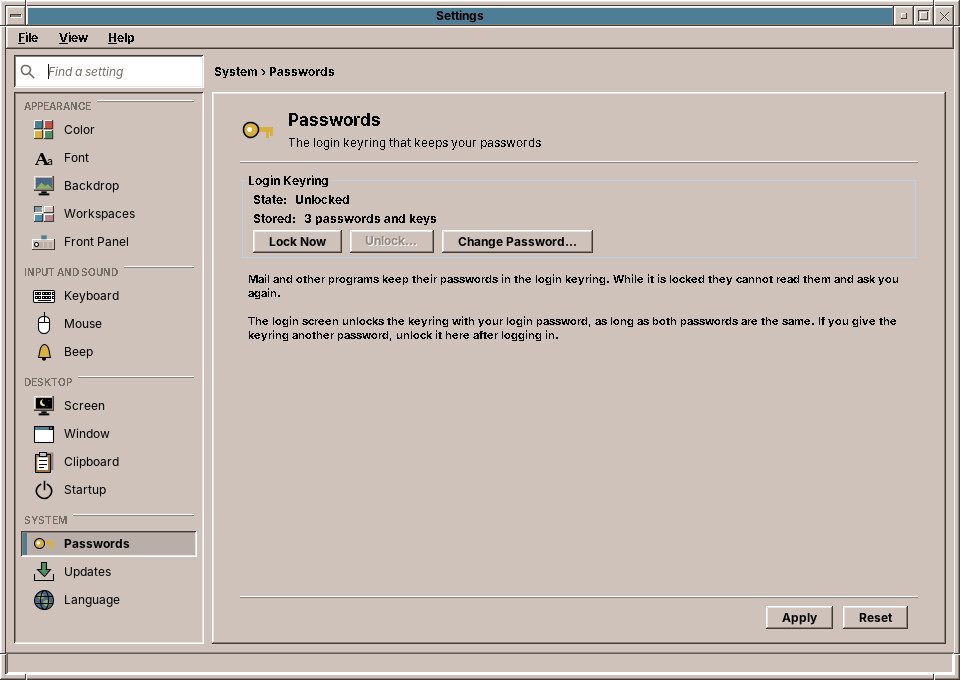Viewport: 960px width, 680px height.
Task: Select the Keyboard icon
Action: [x=43, y=296]
